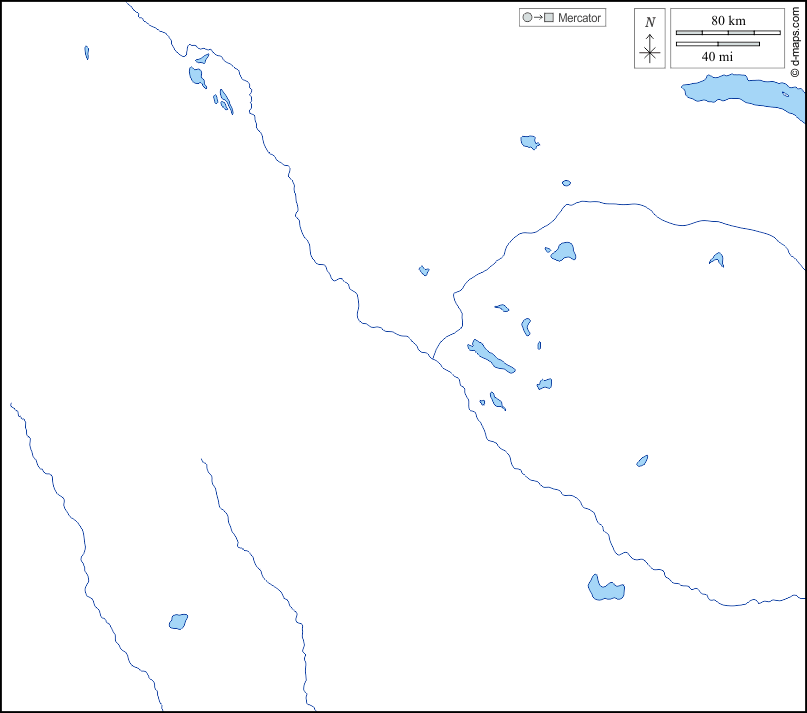Click the small lake left of the tributary river
The image size is (807, 713).
424,270
